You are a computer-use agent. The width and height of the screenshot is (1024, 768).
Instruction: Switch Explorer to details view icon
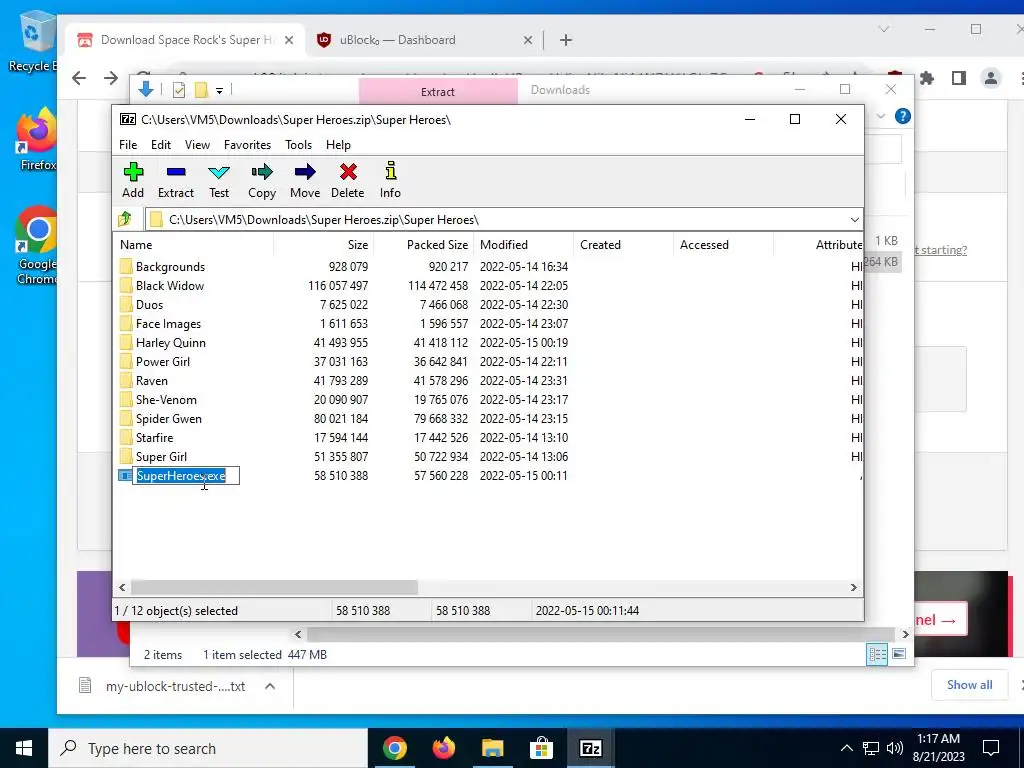pyautogui.click(x=877, y=654)
